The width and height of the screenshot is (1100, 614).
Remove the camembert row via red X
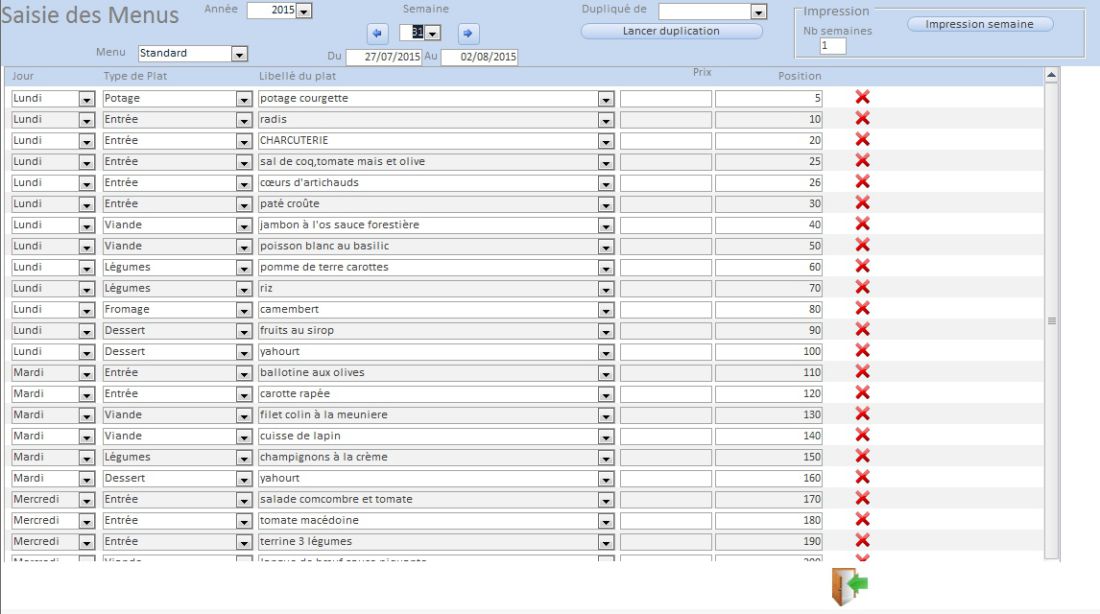pyautogui.click(x=862, y=308)
